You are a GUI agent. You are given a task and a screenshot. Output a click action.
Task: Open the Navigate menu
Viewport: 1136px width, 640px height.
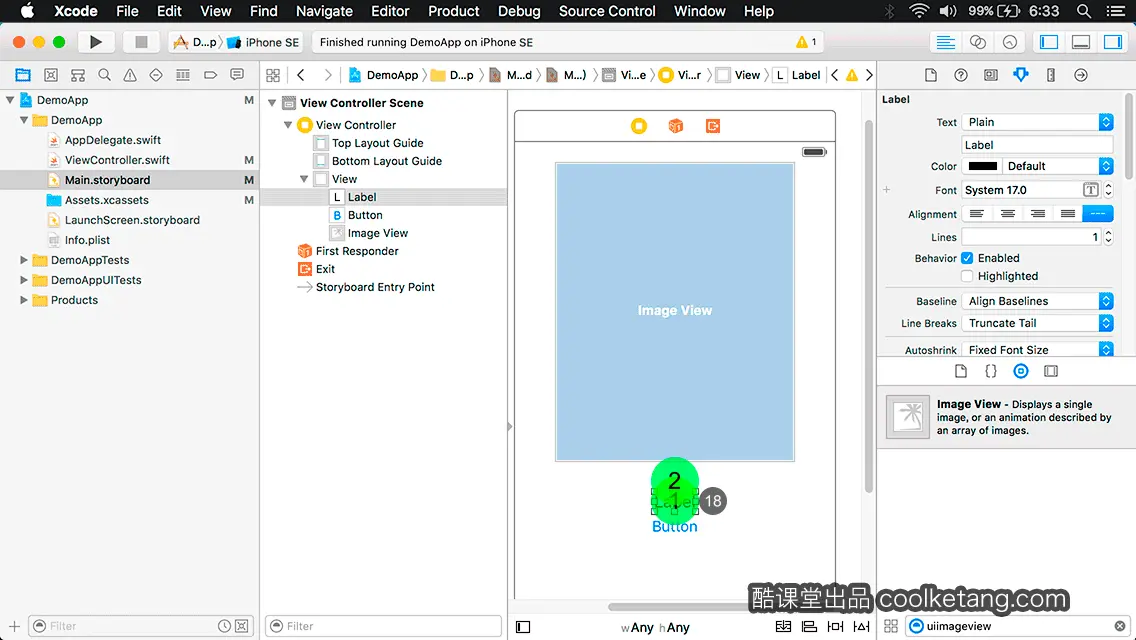point(324,11)
